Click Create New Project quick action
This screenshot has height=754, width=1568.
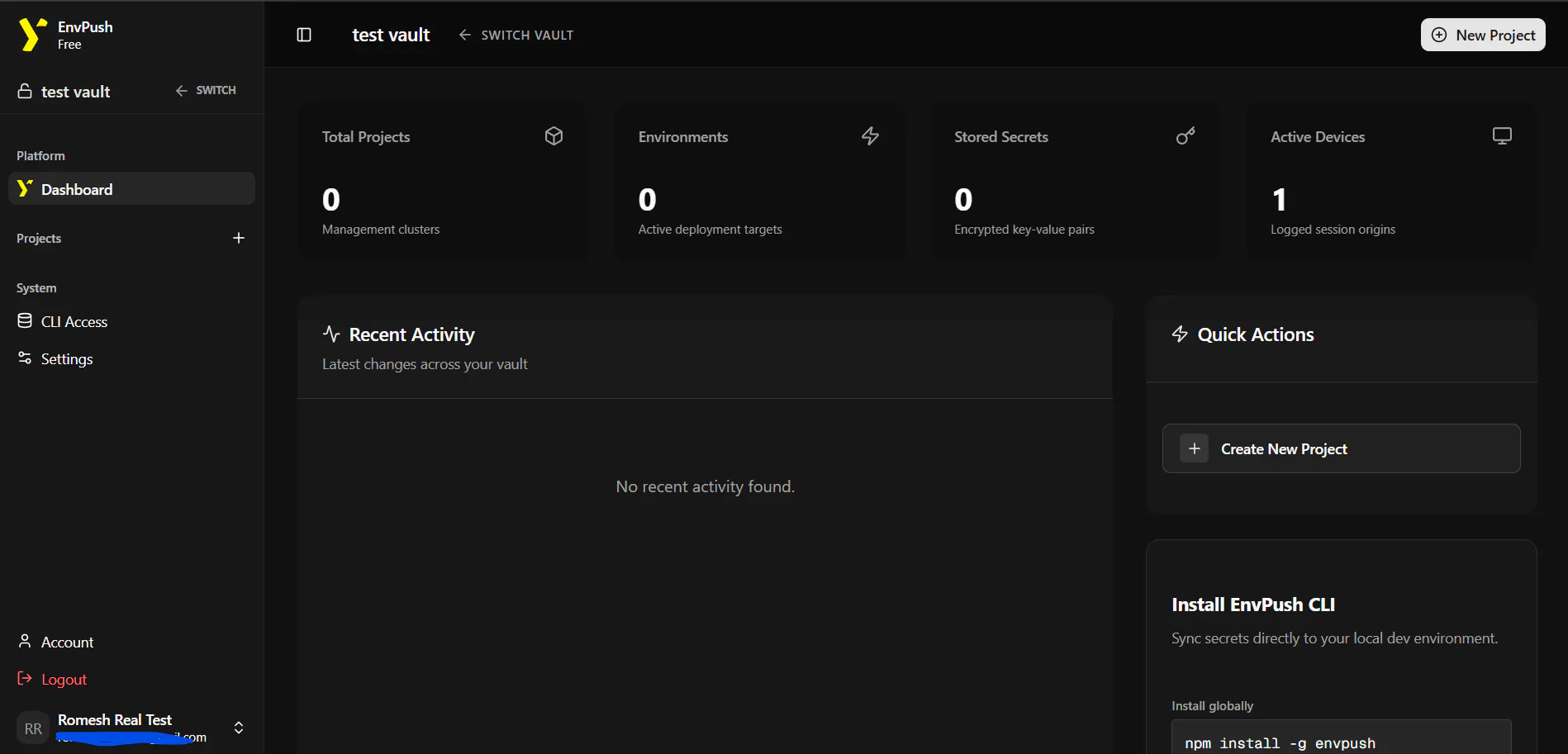point(1342,448)
